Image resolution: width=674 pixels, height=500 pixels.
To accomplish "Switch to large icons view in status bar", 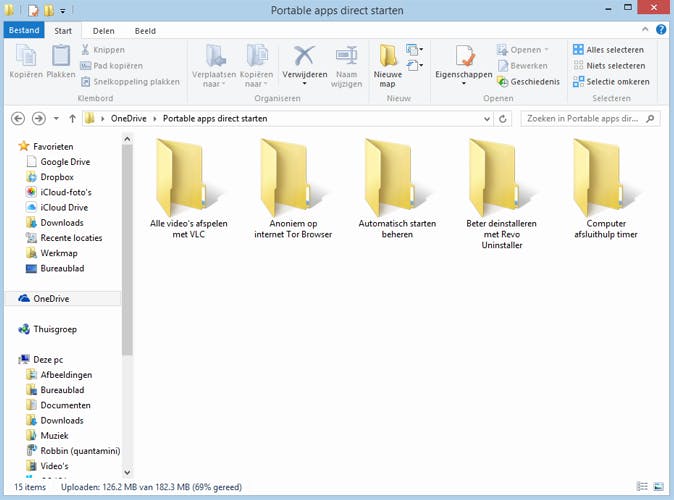I will coord(659,487).
